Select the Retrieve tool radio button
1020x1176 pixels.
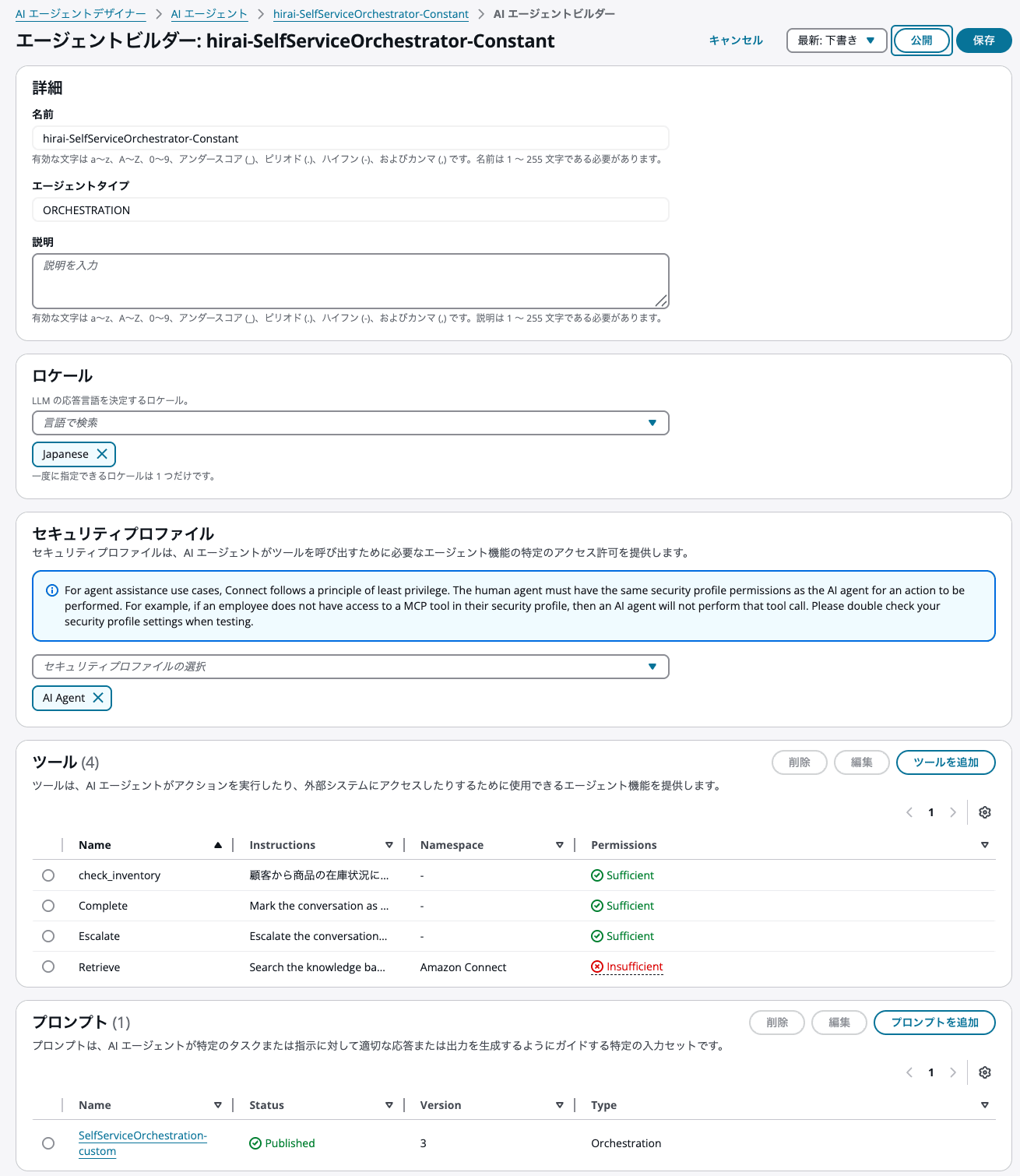coord(48,967)
